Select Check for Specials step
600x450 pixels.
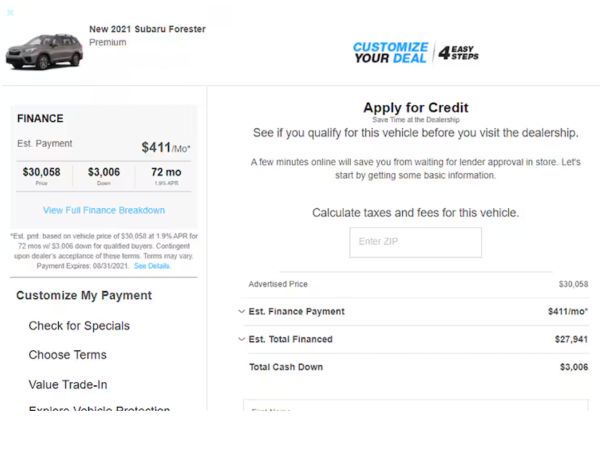[79, 326]
